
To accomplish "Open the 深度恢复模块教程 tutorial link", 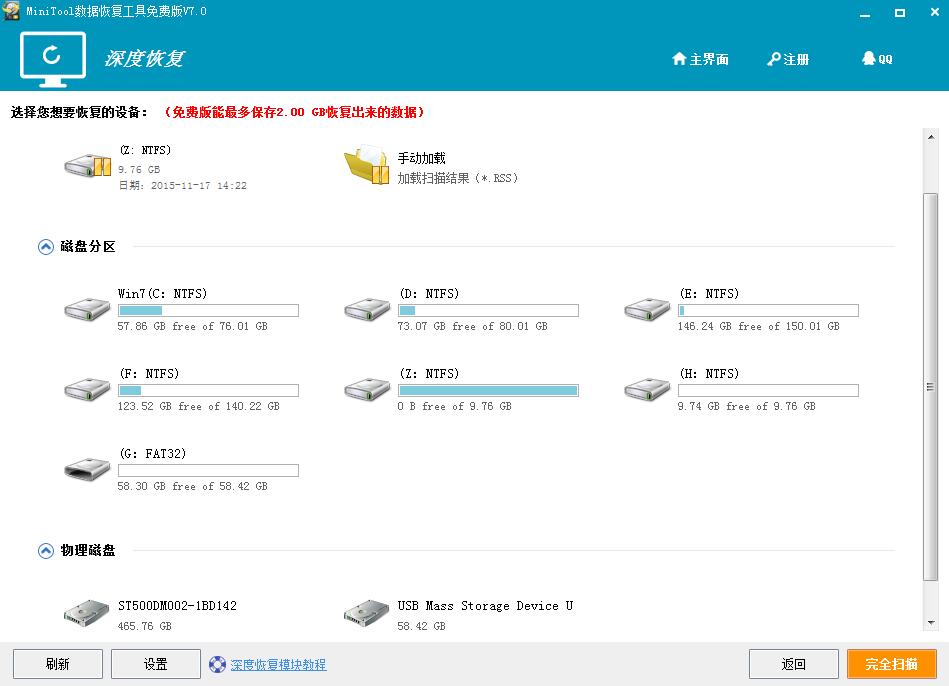I will click(x=278, y=665).
